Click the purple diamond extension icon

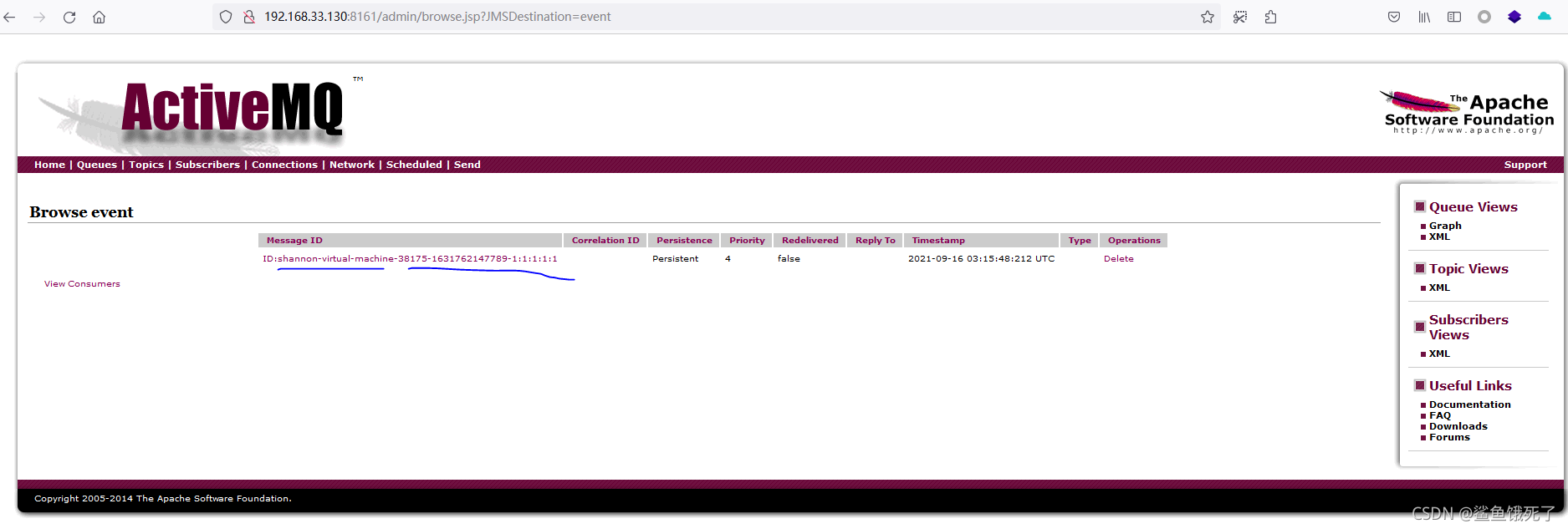(x=1514, y=17)
